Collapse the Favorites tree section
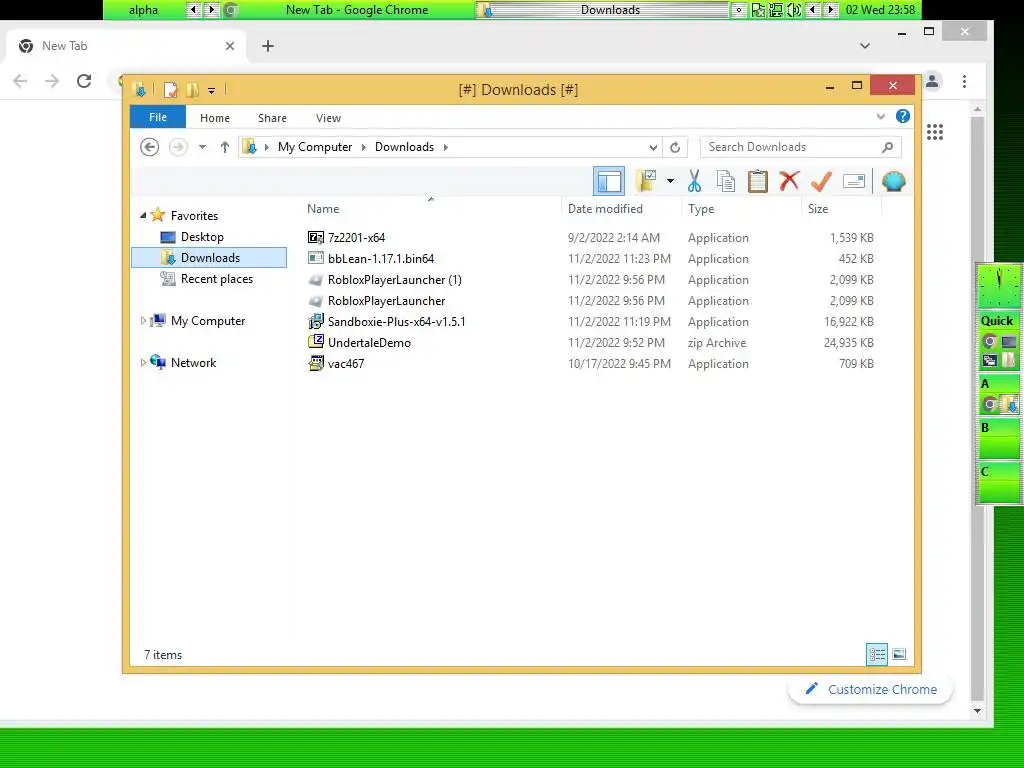Viewport: 1024px width, 768px height. point(143,215)
